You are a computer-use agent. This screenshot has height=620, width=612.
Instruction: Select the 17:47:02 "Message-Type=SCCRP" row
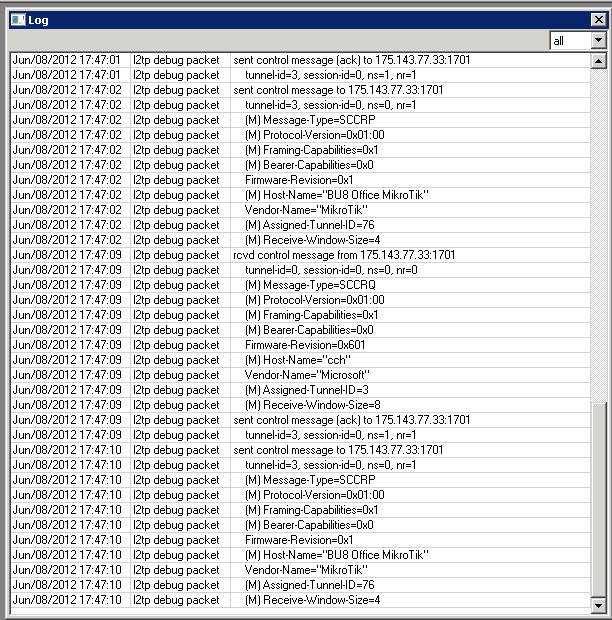pos(300,120)
